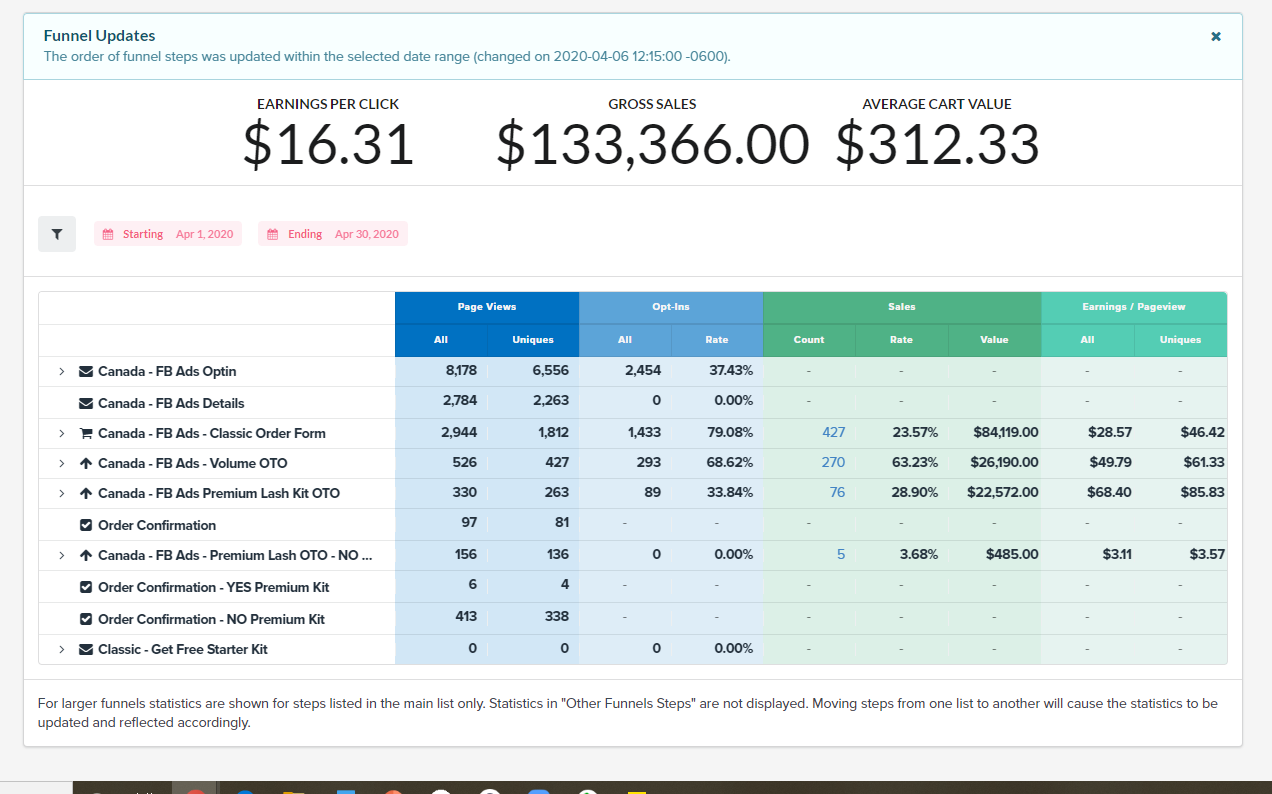Expand the Premium Lash Kit OTO row
This screenshot has width=1272, height=794.
pyautogui.click(x=61, y=494)
